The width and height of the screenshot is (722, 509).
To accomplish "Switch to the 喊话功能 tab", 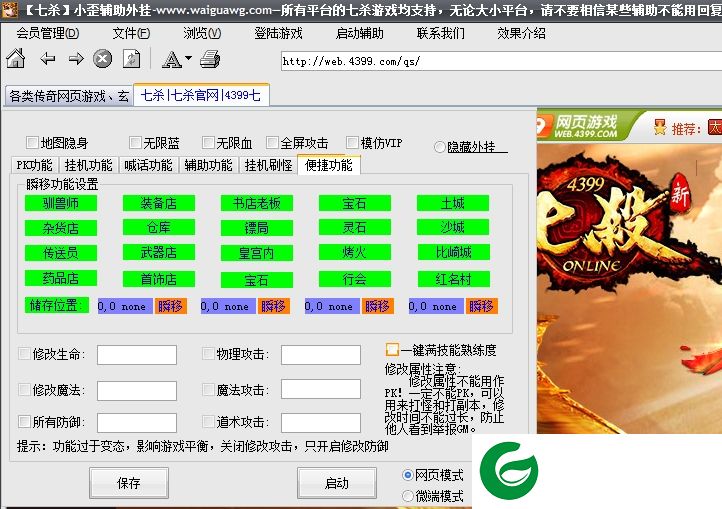I will pos(148,165).
